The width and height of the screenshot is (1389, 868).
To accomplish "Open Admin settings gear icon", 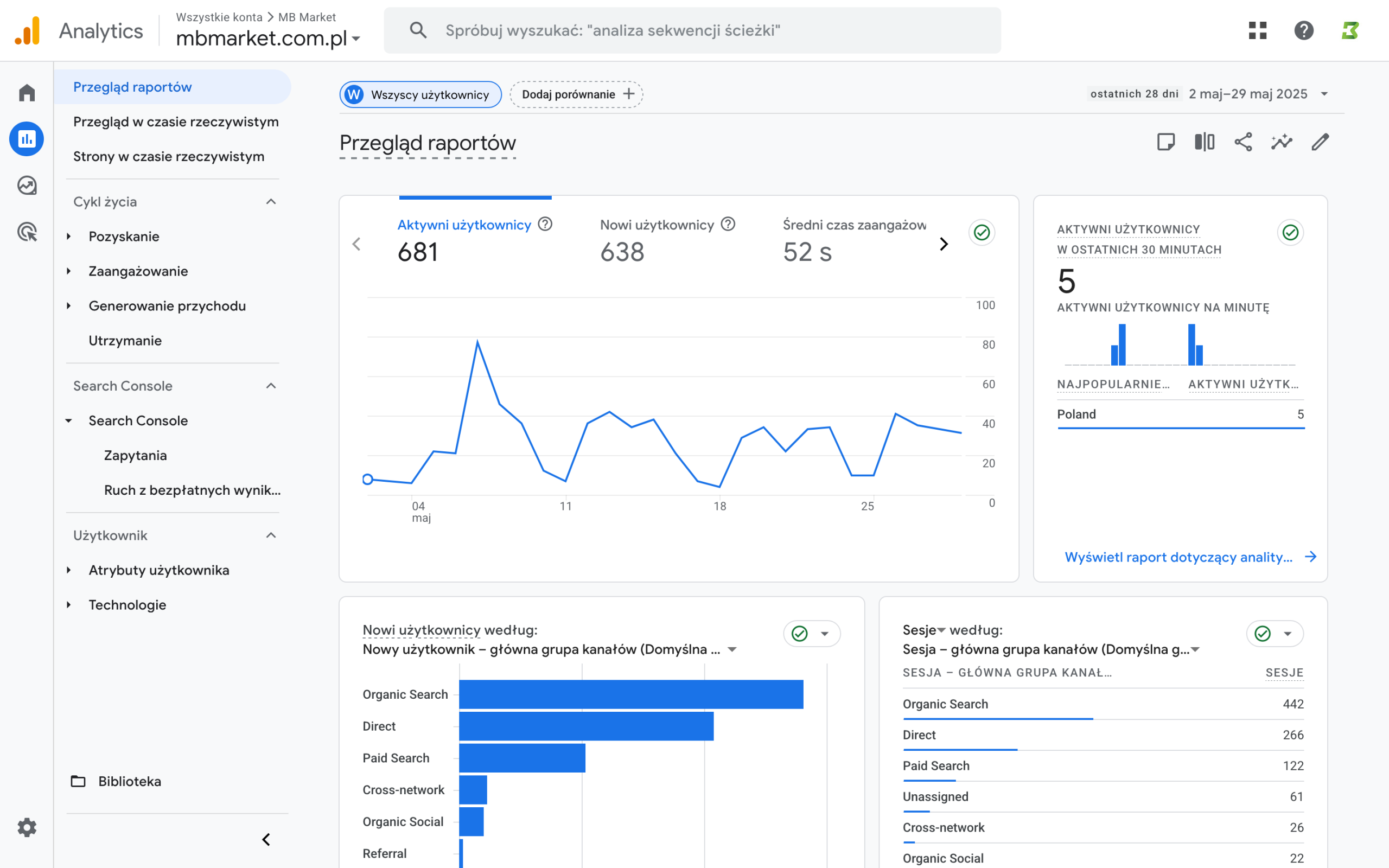I will [27, 827].
